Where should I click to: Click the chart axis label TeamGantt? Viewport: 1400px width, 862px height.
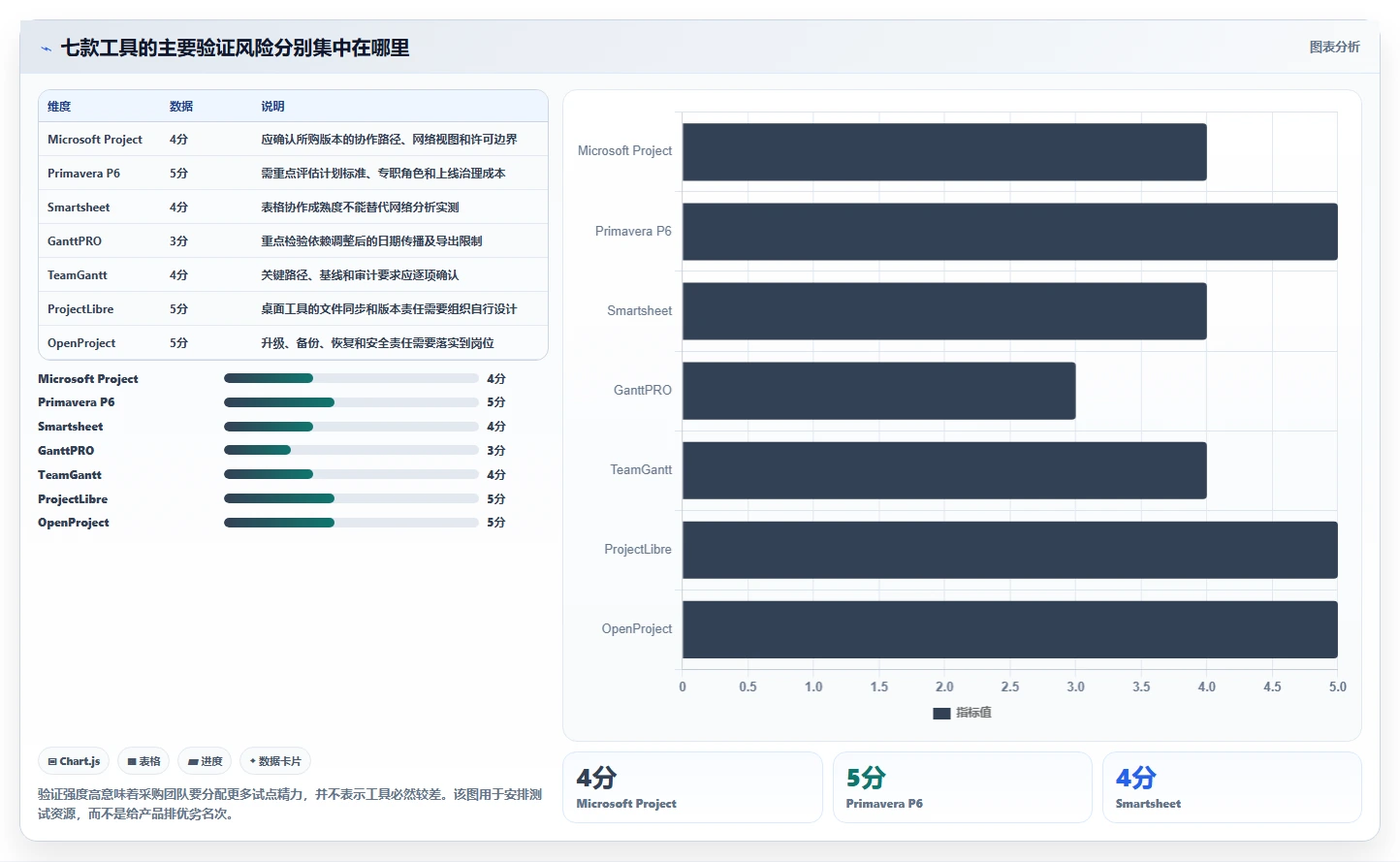[641, 470]
